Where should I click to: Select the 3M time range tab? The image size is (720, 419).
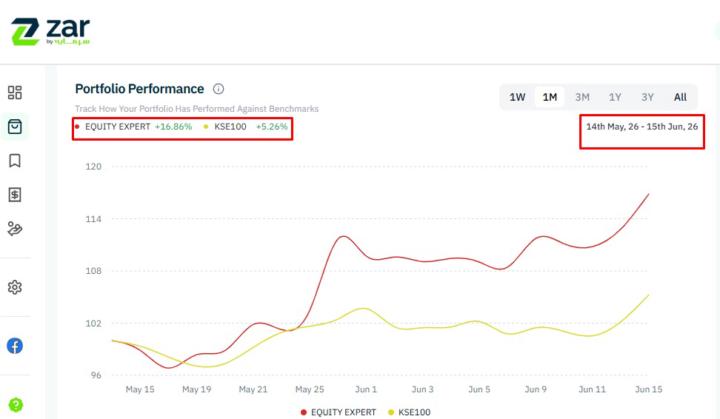click(582, 97)
